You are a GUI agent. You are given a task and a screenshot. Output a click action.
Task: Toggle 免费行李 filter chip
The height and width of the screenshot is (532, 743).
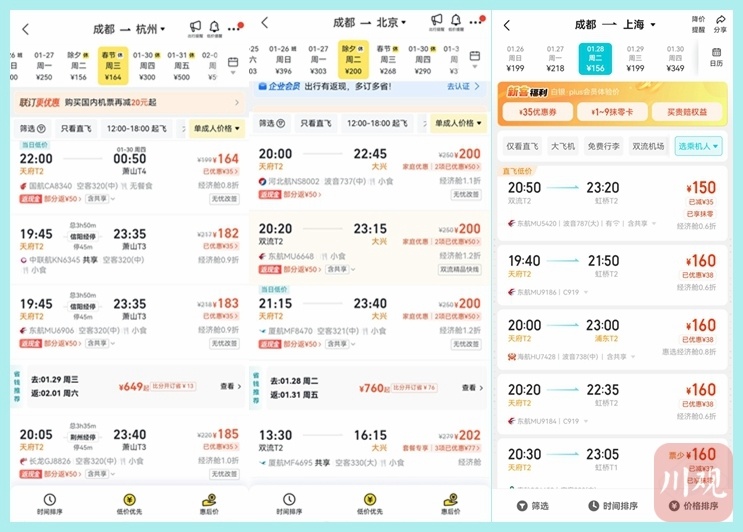click(x=609, y=146)
